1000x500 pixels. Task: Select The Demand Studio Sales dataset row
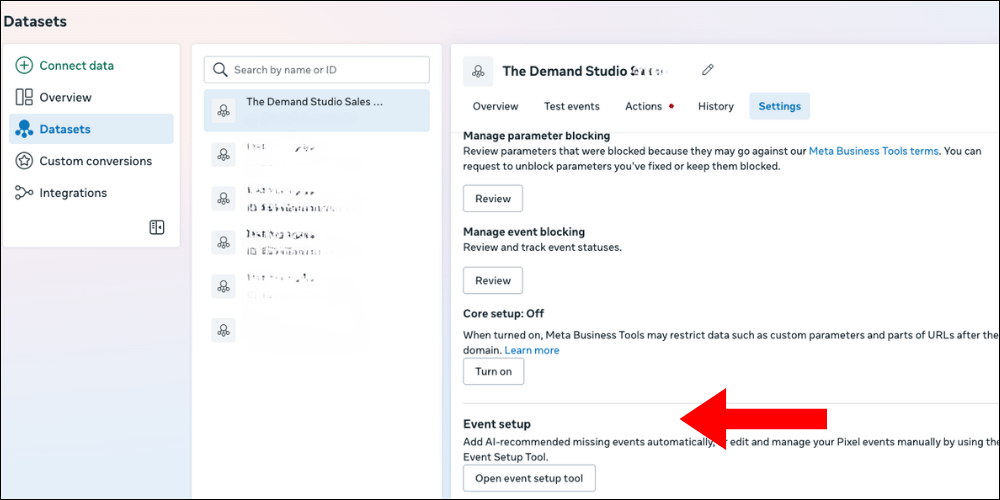(317, 110)
